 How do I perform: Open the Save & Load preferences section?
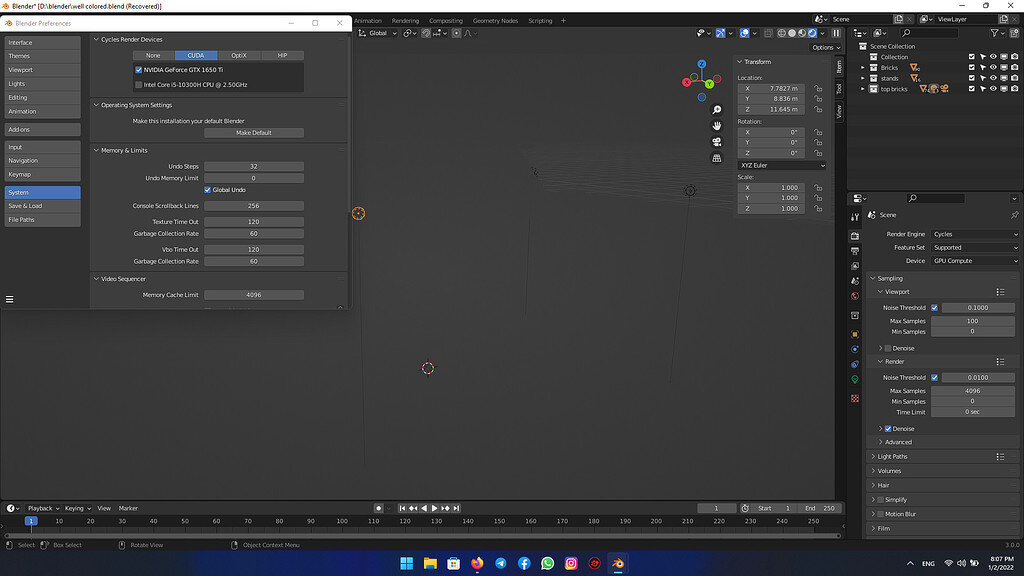tap(42, 206)
